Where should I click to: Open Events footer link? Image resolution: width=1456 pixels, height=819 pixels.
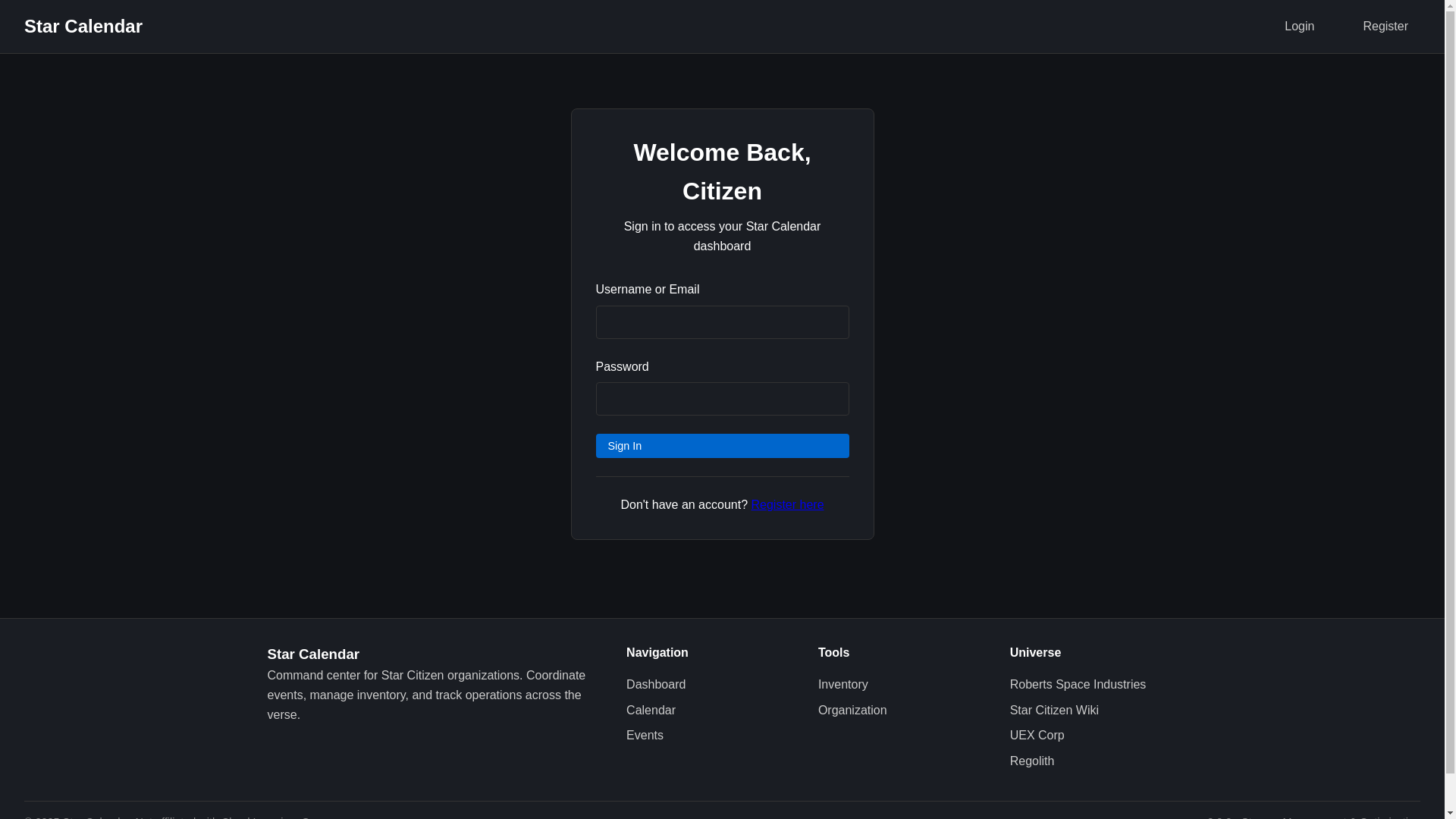pos(645,736)
